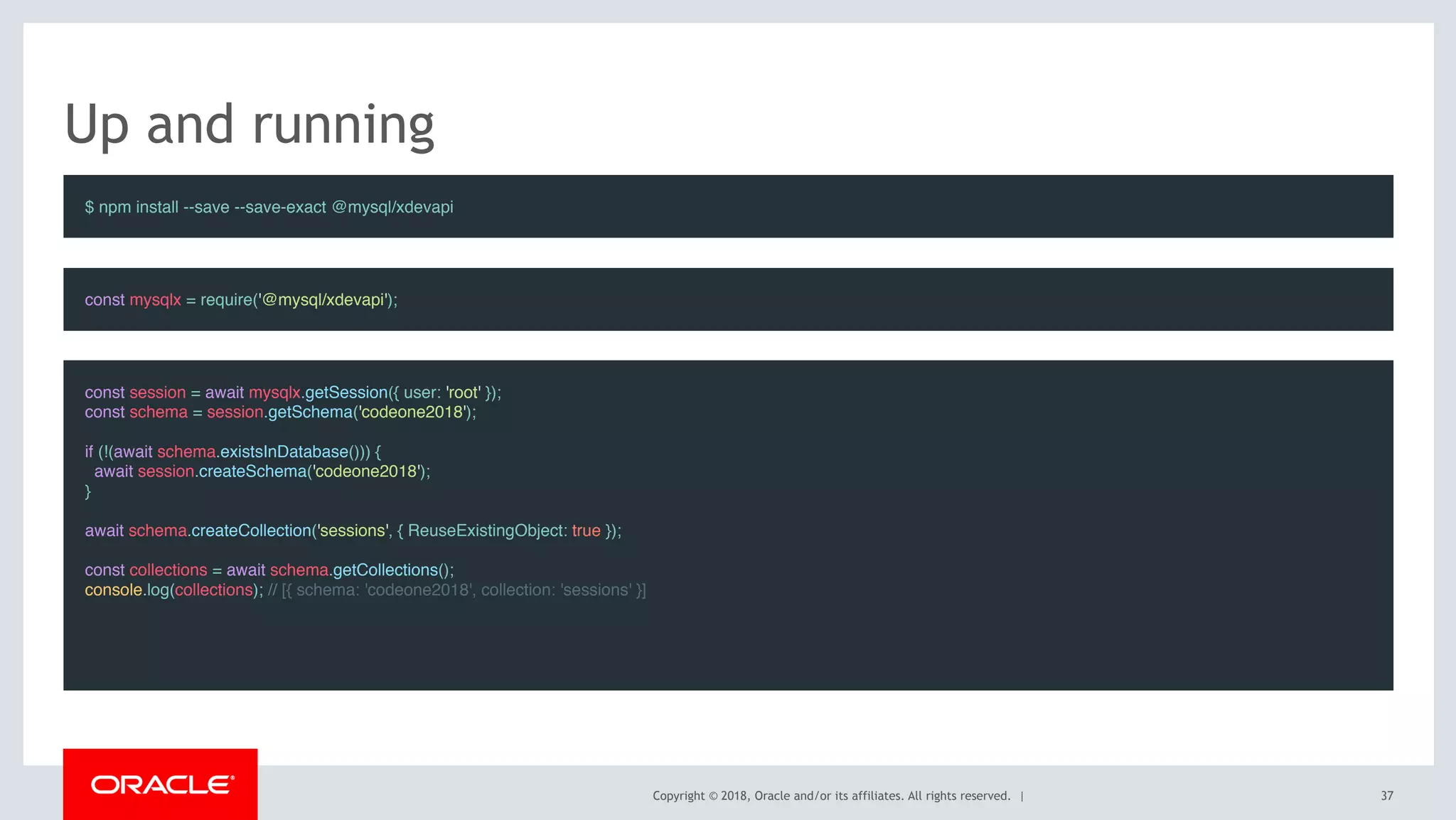Screen dimensions: 1456x820
Task: Click the closing brace of the if block
Action: click(88, 491)
